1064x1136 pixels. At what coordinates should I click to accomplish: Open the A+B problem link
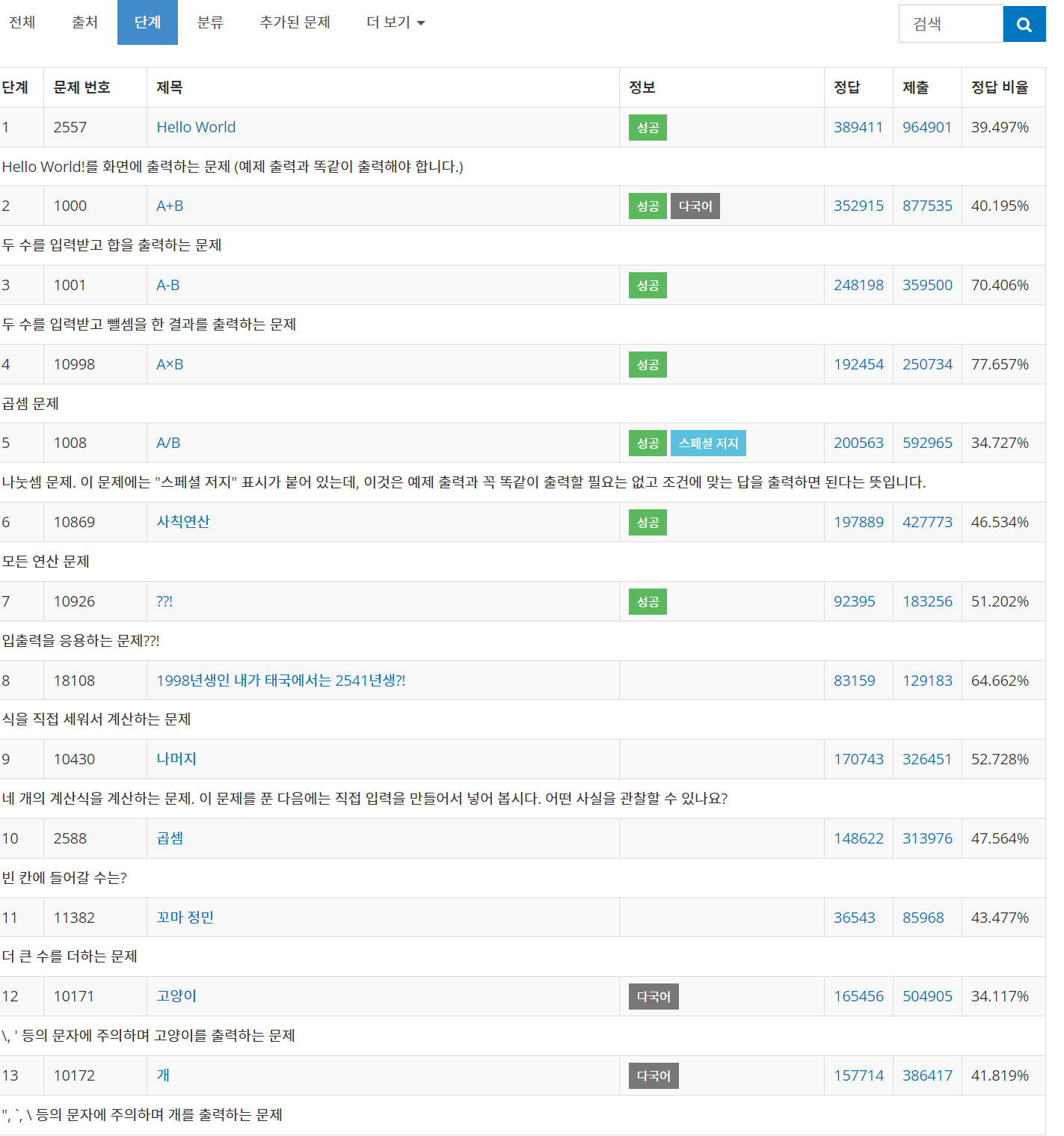click(x=170, y=206)
